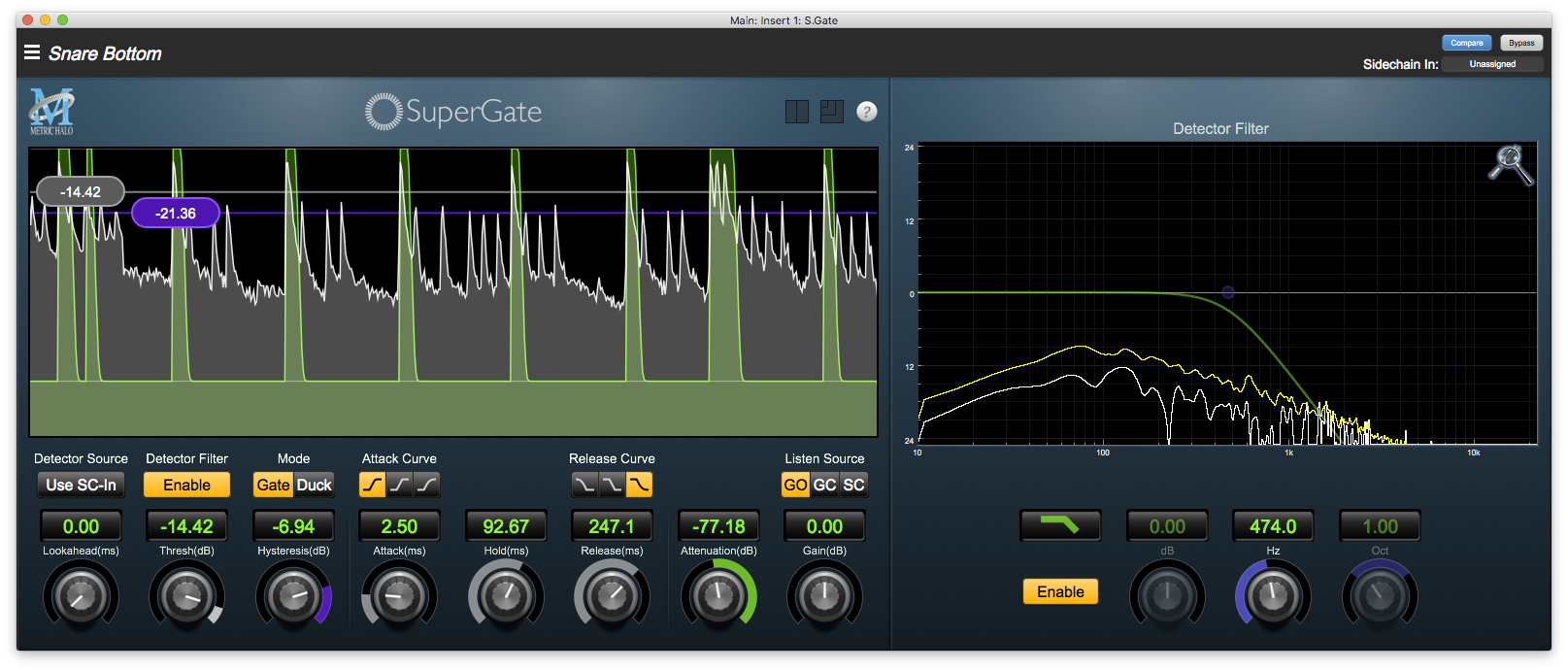Select the middle Attack Curve shape

[400, 485]
